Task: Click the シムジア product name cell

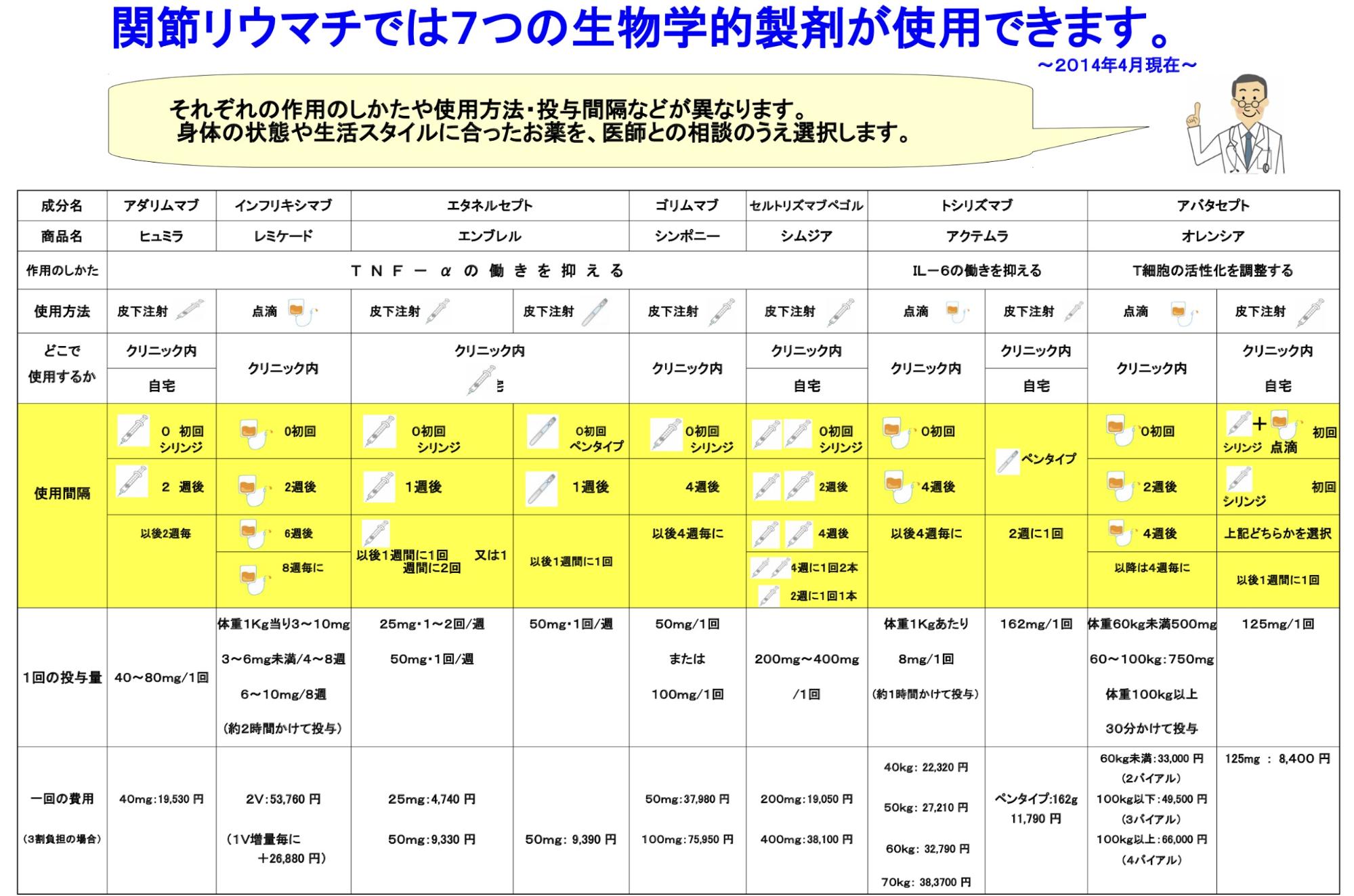Action: [806, 236]
